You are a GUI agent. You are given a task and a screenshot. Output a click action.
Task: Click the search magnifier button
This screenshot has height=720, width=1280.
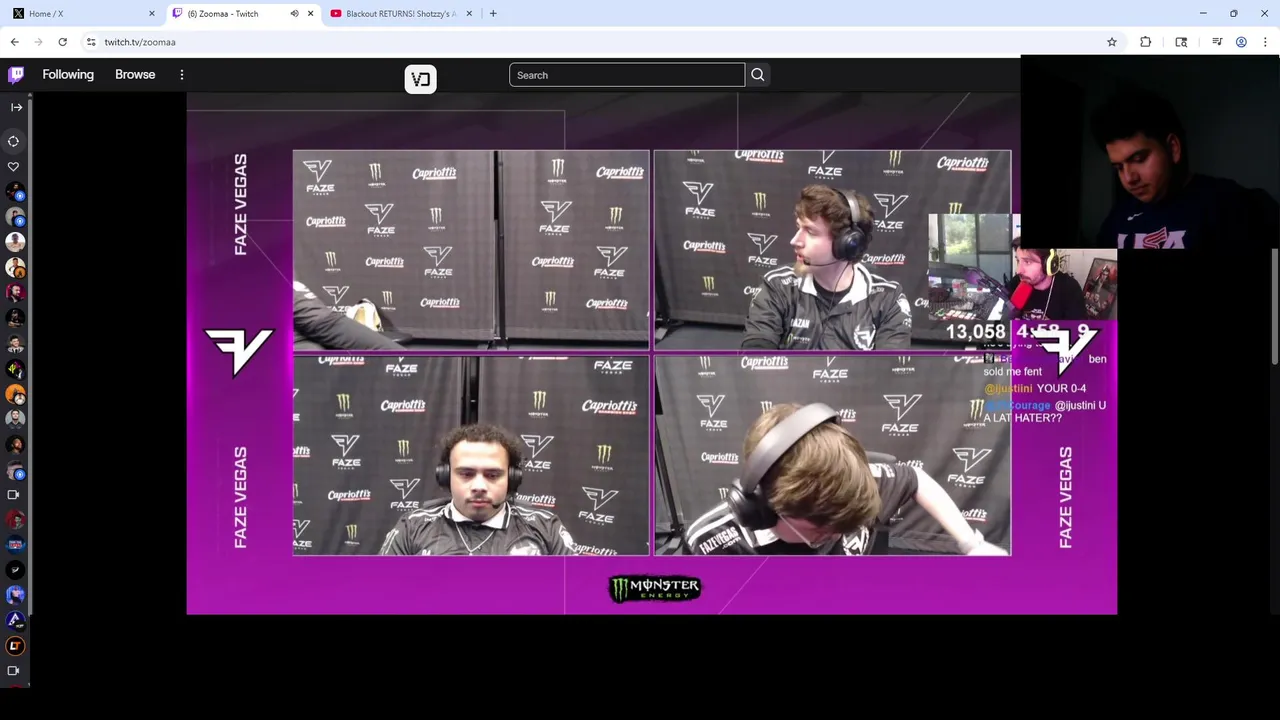[757, 75]
